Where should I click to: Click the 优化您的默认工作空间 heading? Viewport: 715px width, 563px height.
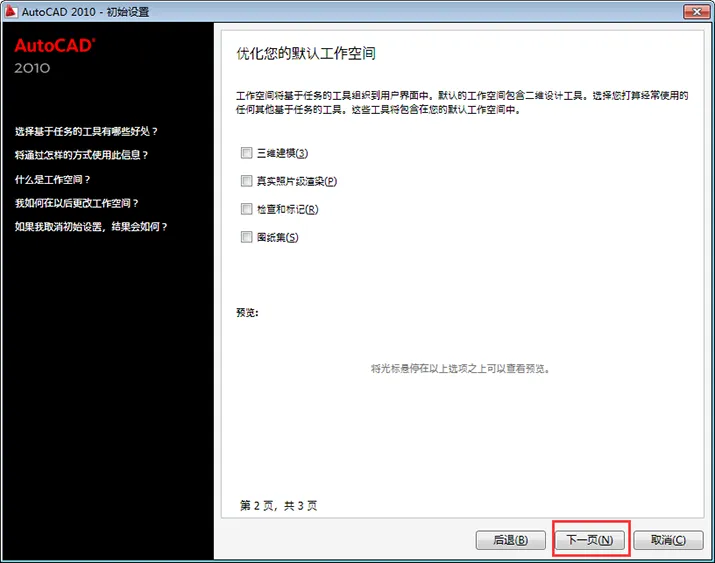[306, 53]
